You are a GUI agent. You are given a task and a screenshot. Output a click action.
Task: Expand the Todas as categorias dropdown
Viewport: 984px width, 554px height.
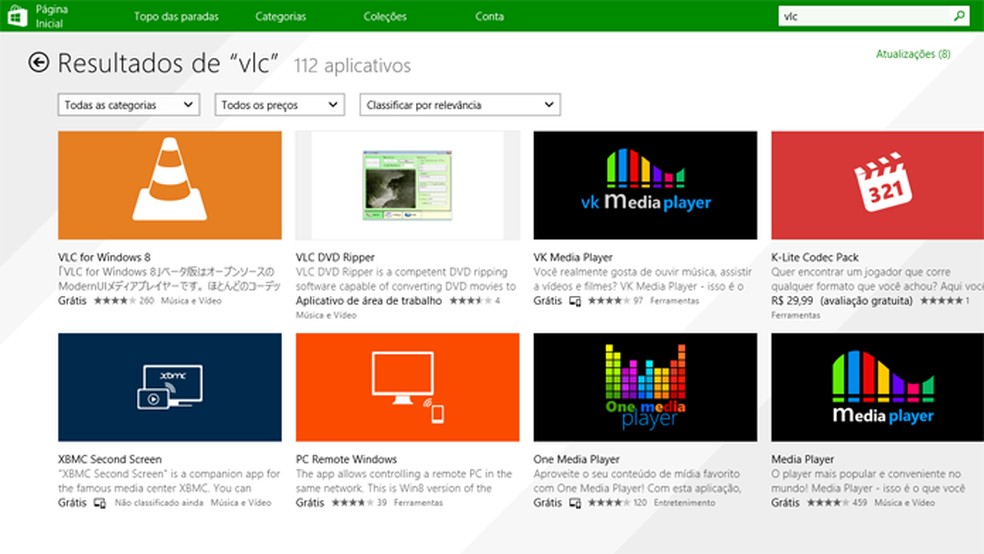129,105
